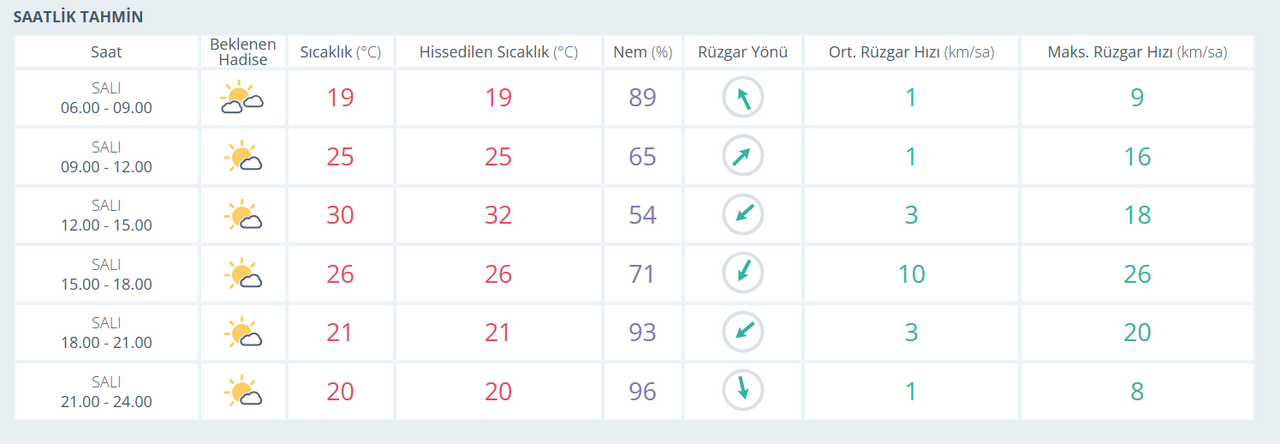Click the Saat column header
The image size is (1280, 444).
click(x=106, y=52)
